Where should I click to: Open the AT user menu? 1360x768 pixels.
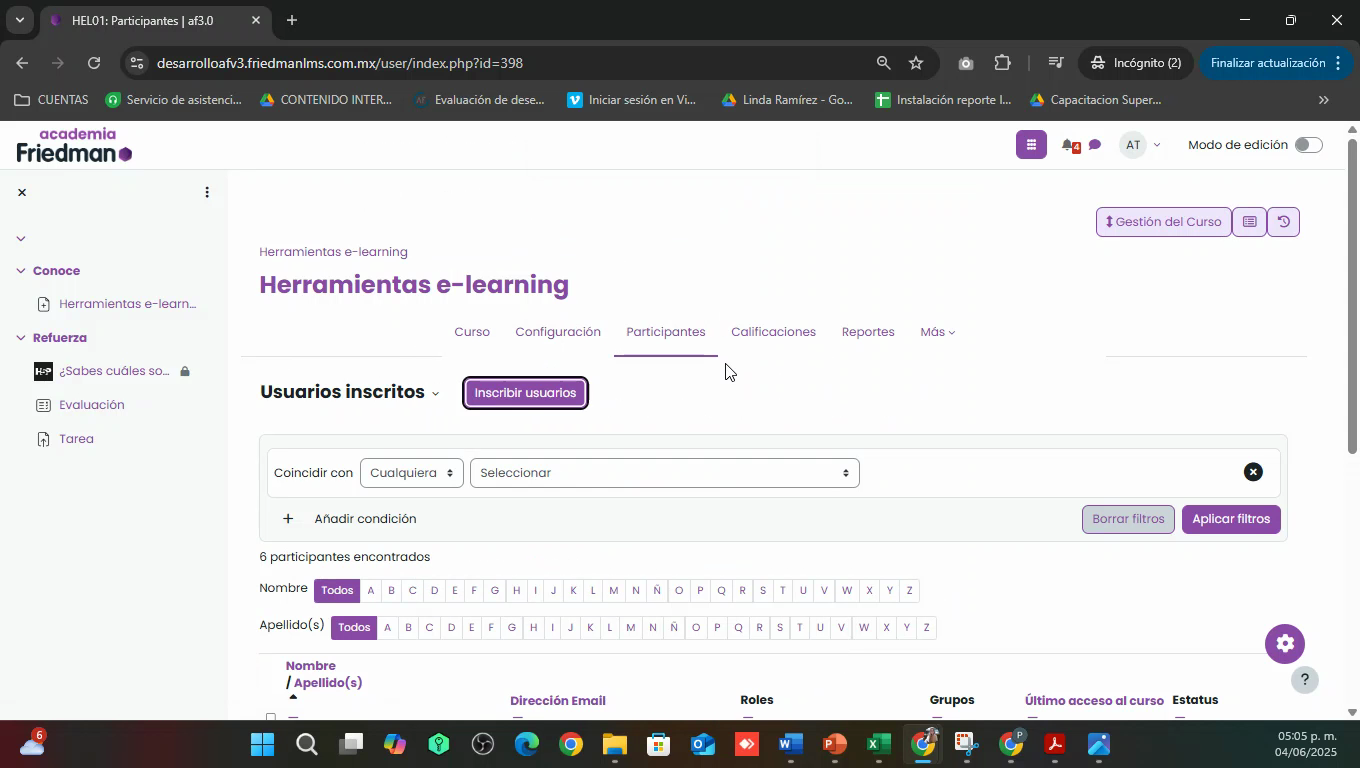(x=1140, y=145)
